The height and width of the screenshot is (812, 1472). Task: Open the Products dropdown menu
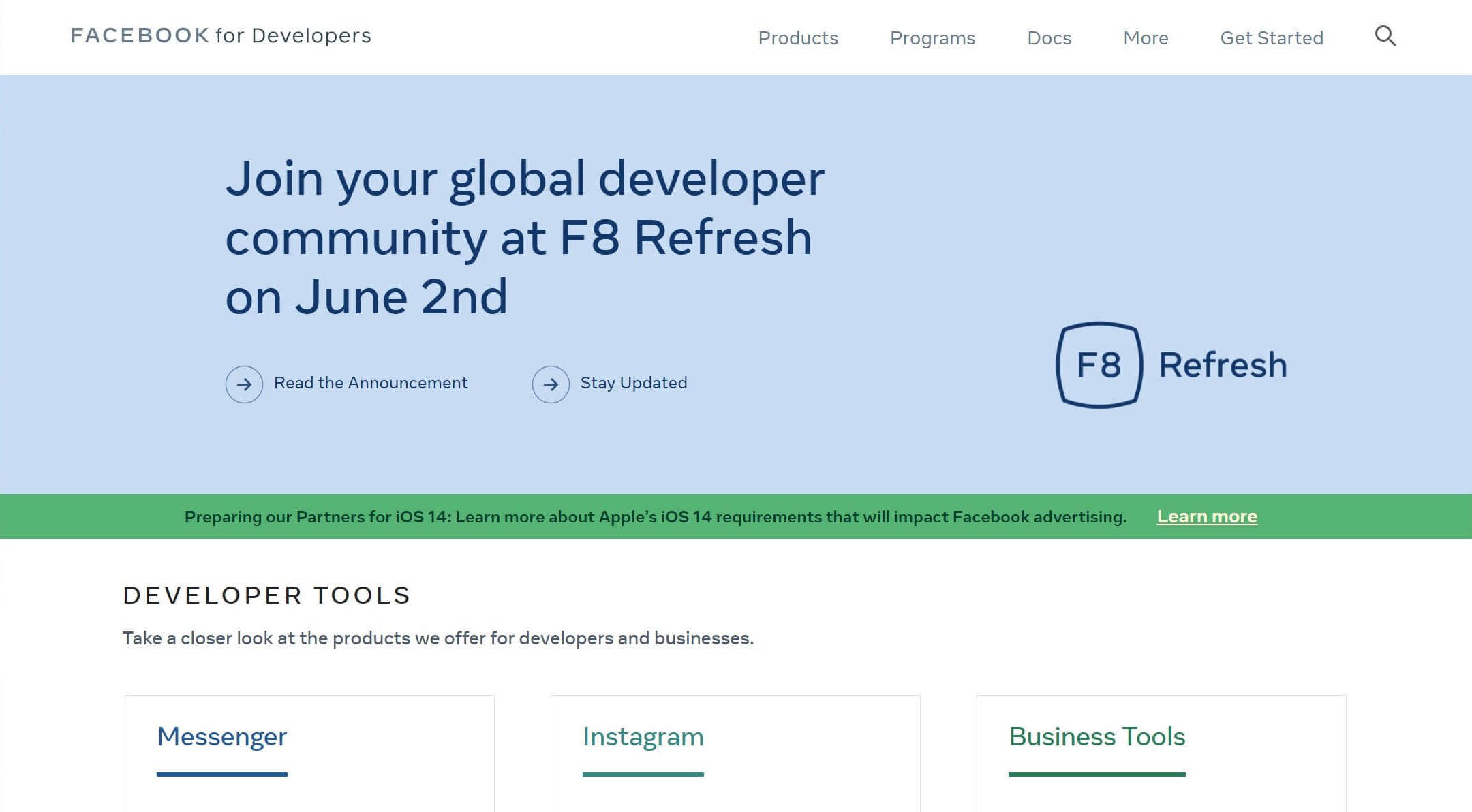[x=797, y=37]
